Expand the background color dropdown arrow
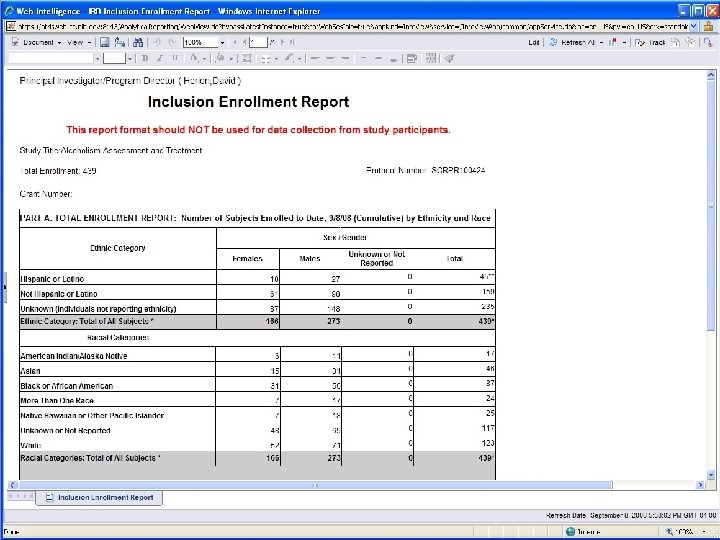 tap(231, 59)
